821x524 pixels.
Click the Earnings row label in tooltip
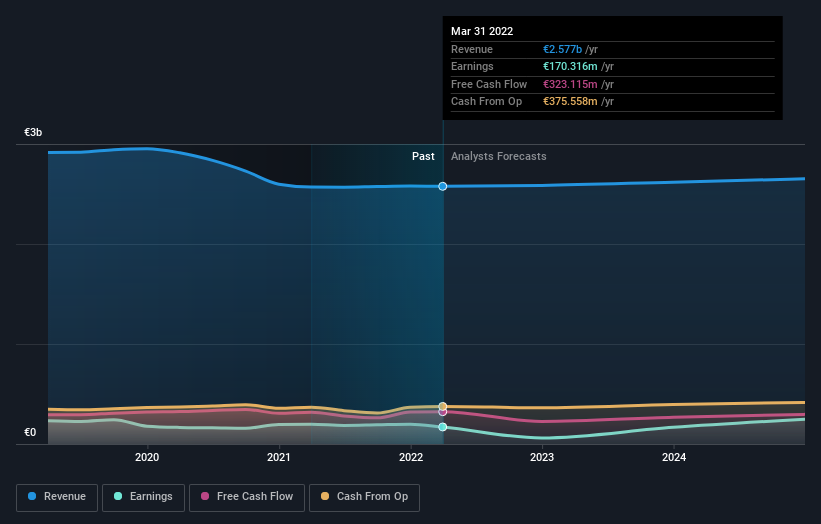[x=472, y=66]
